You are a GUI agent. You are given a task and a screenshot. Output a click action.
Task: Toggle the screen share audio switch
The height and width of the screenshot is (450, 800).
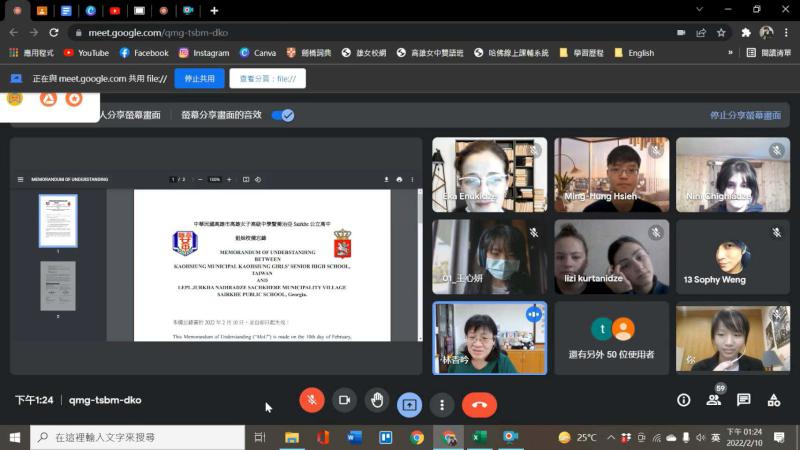pos(283,115)
